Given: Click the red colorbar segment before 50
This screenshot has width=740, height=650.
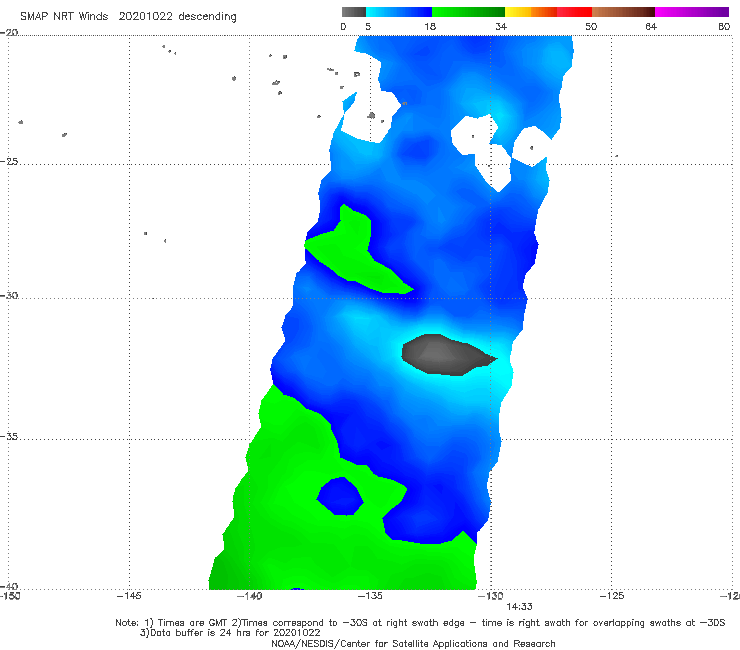Looking at the screenshot, I should point(574,12).
